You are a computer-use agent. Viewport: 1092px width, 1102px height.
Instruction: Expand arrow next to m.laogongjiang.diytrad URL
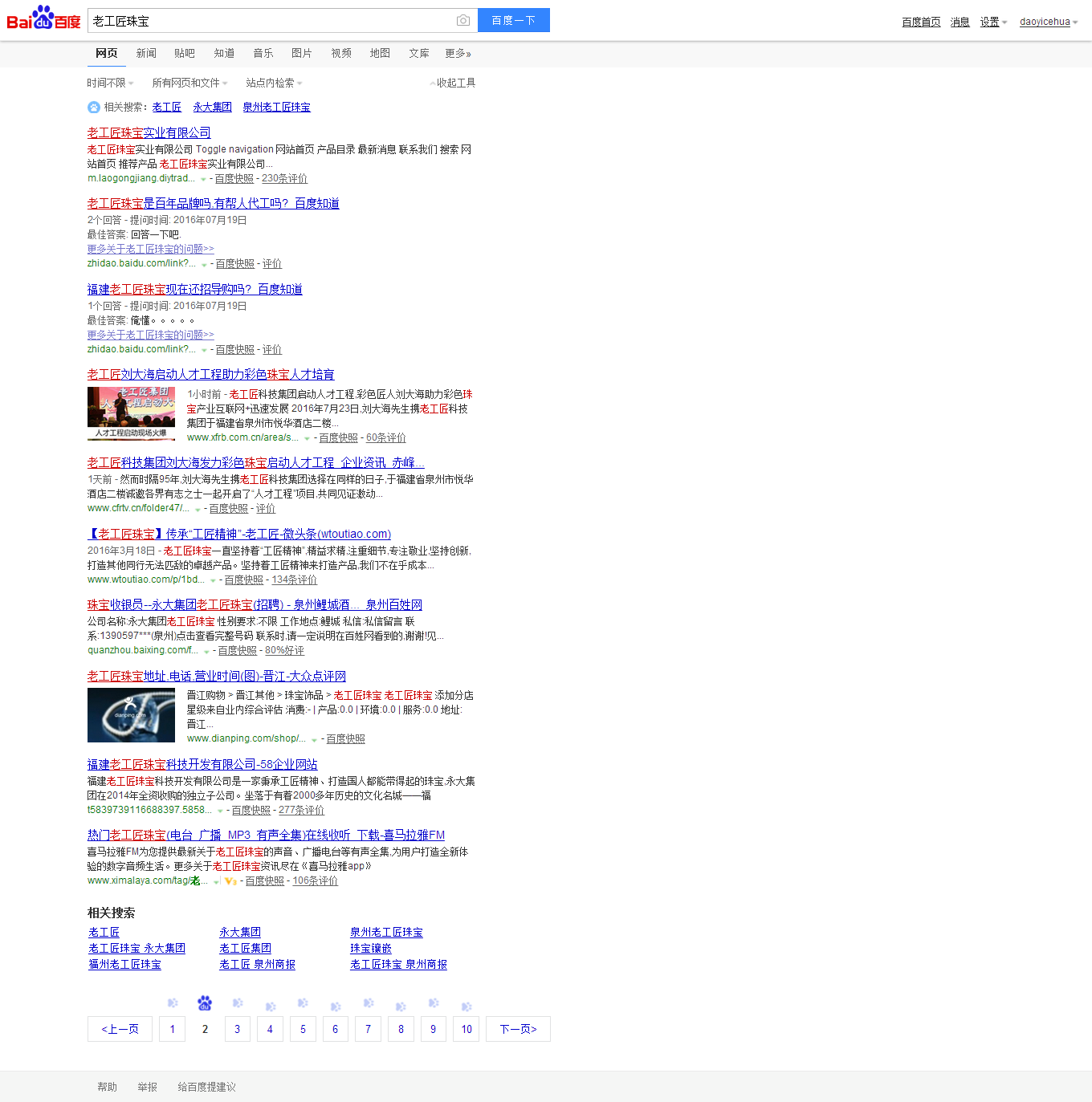tap(203, 179)
